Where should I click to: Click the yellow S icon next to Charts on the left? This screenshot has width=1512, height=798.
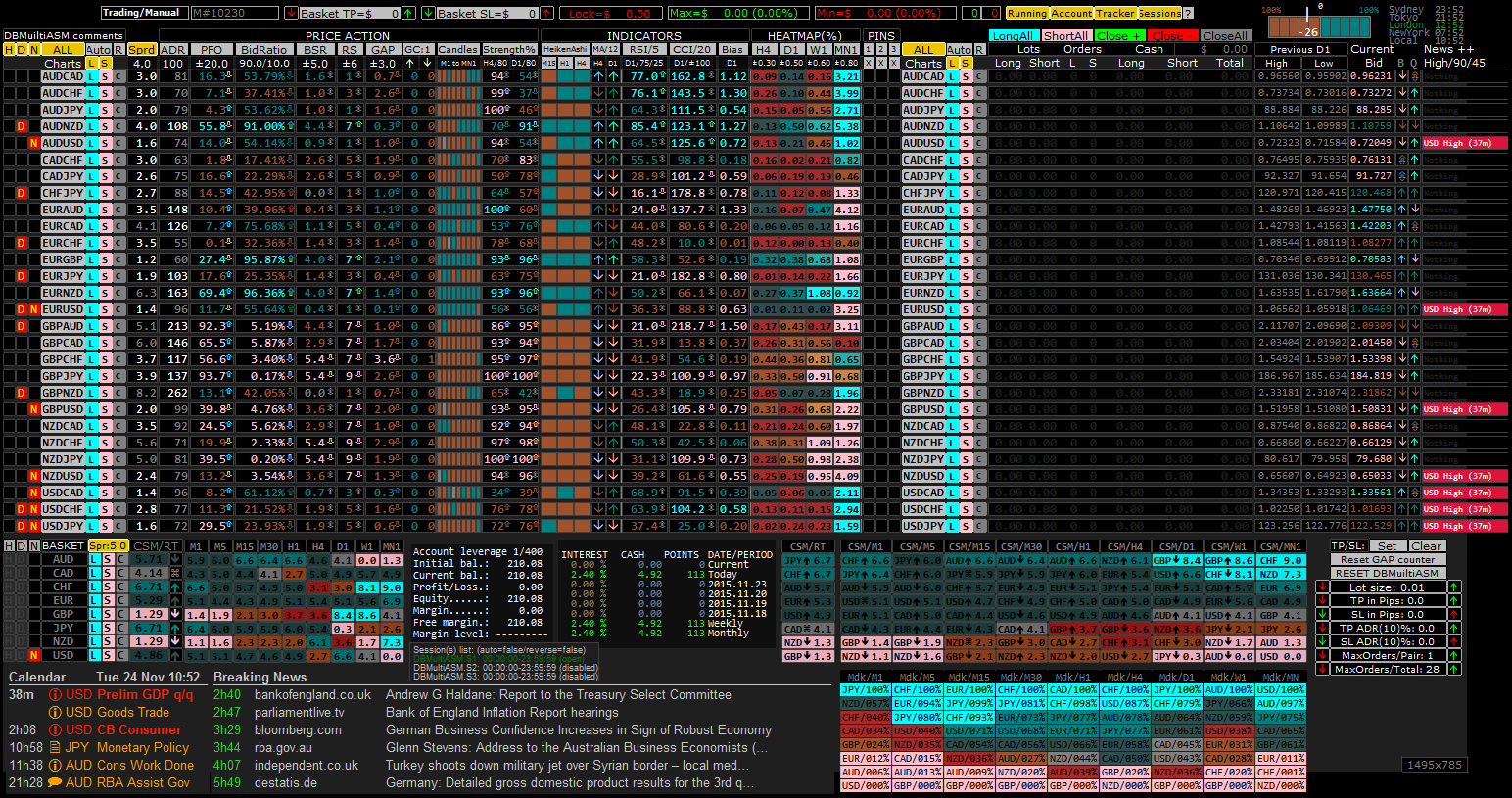105,63
